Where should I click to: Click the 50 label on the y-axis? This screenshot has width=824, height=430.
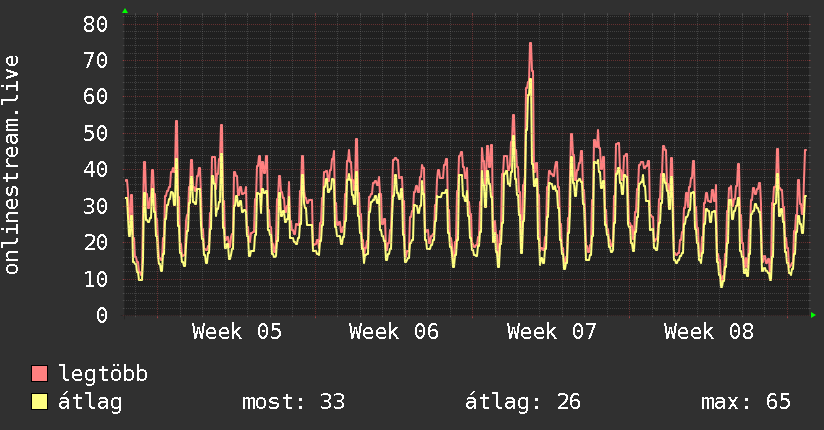tap(95, 133)
